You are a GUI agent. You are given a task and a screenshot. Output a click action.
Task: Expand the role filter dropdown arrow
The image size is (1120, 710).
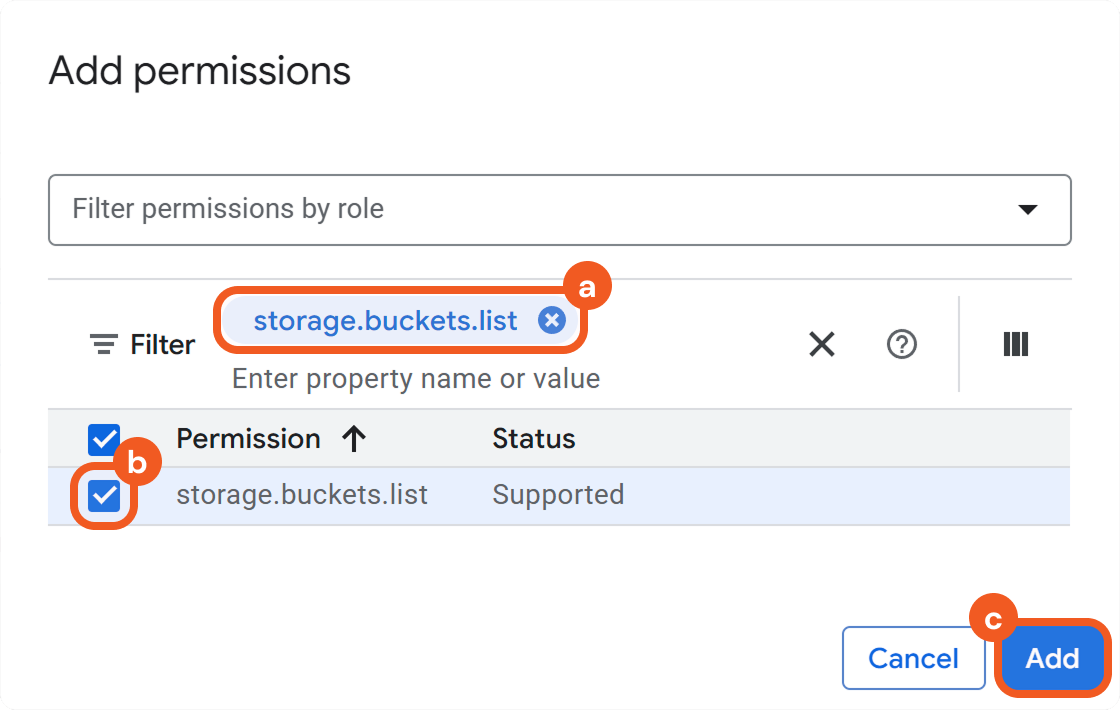tap(1027, 210)
